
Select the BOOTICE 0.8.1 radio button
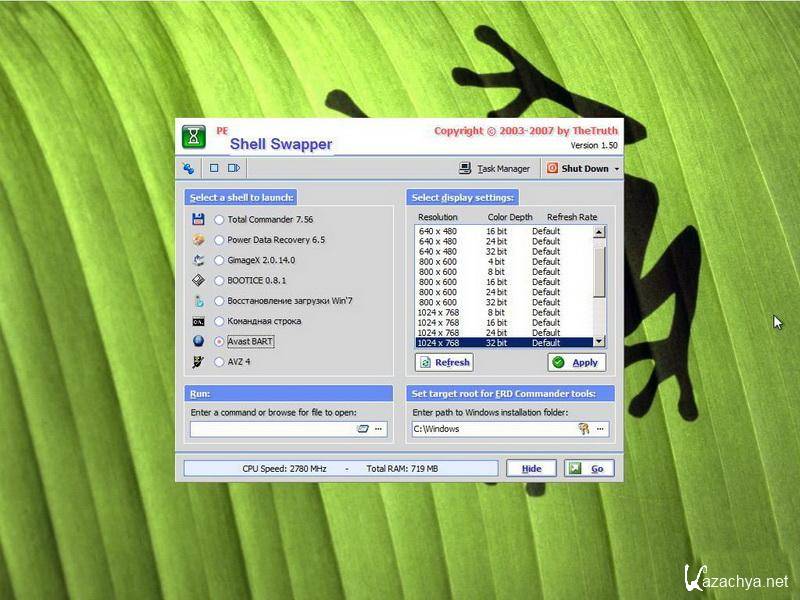pyautogui.click(x=219, y=281)
